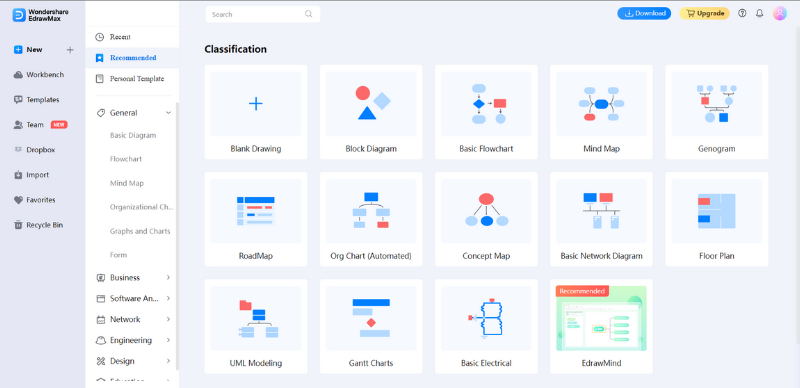Open the Basic Network Diagram template
This screenshot has width=800, height=388.
(x=602, y=219)
